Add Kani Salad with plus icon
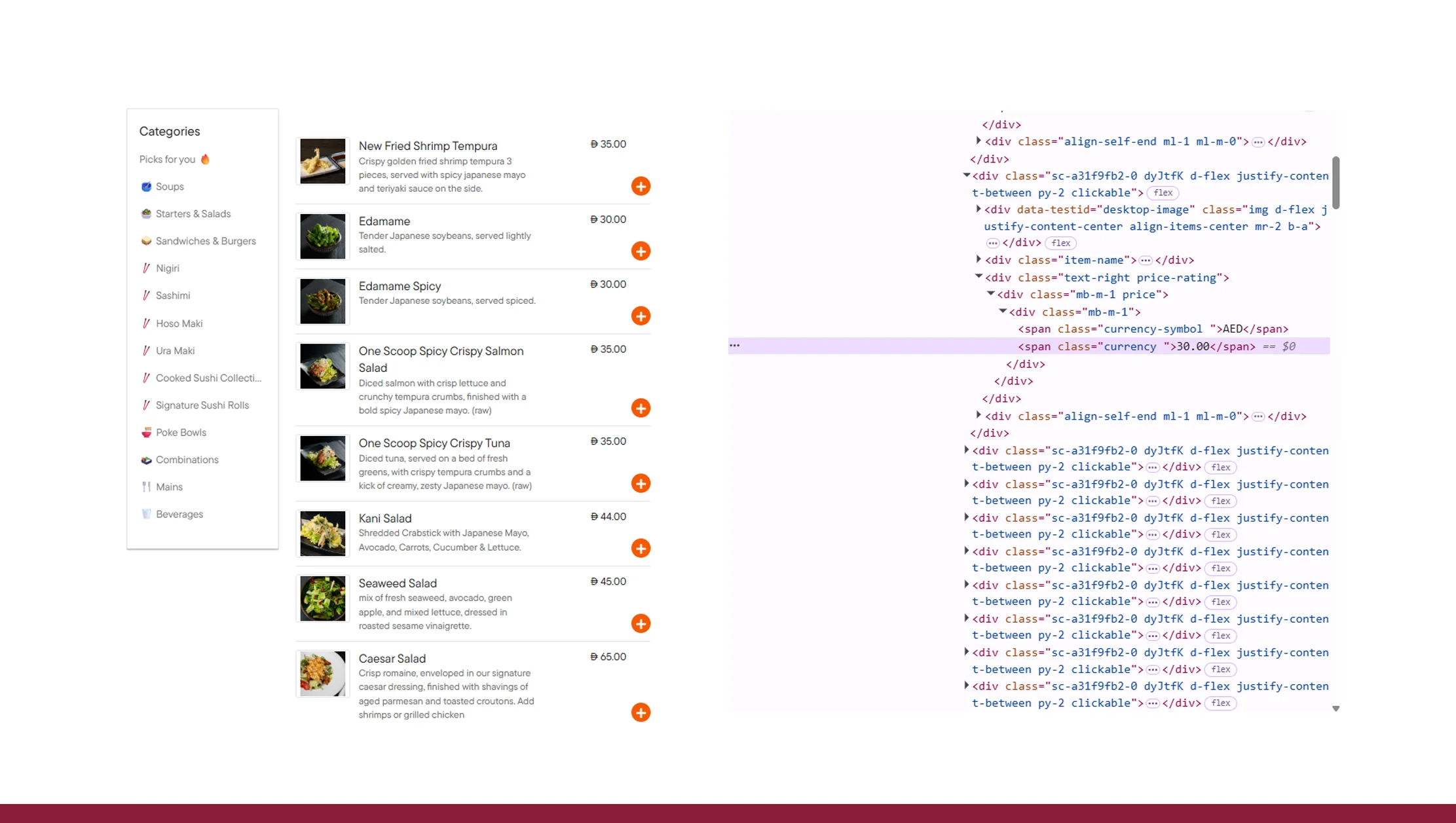 click(x=641, y=548)
